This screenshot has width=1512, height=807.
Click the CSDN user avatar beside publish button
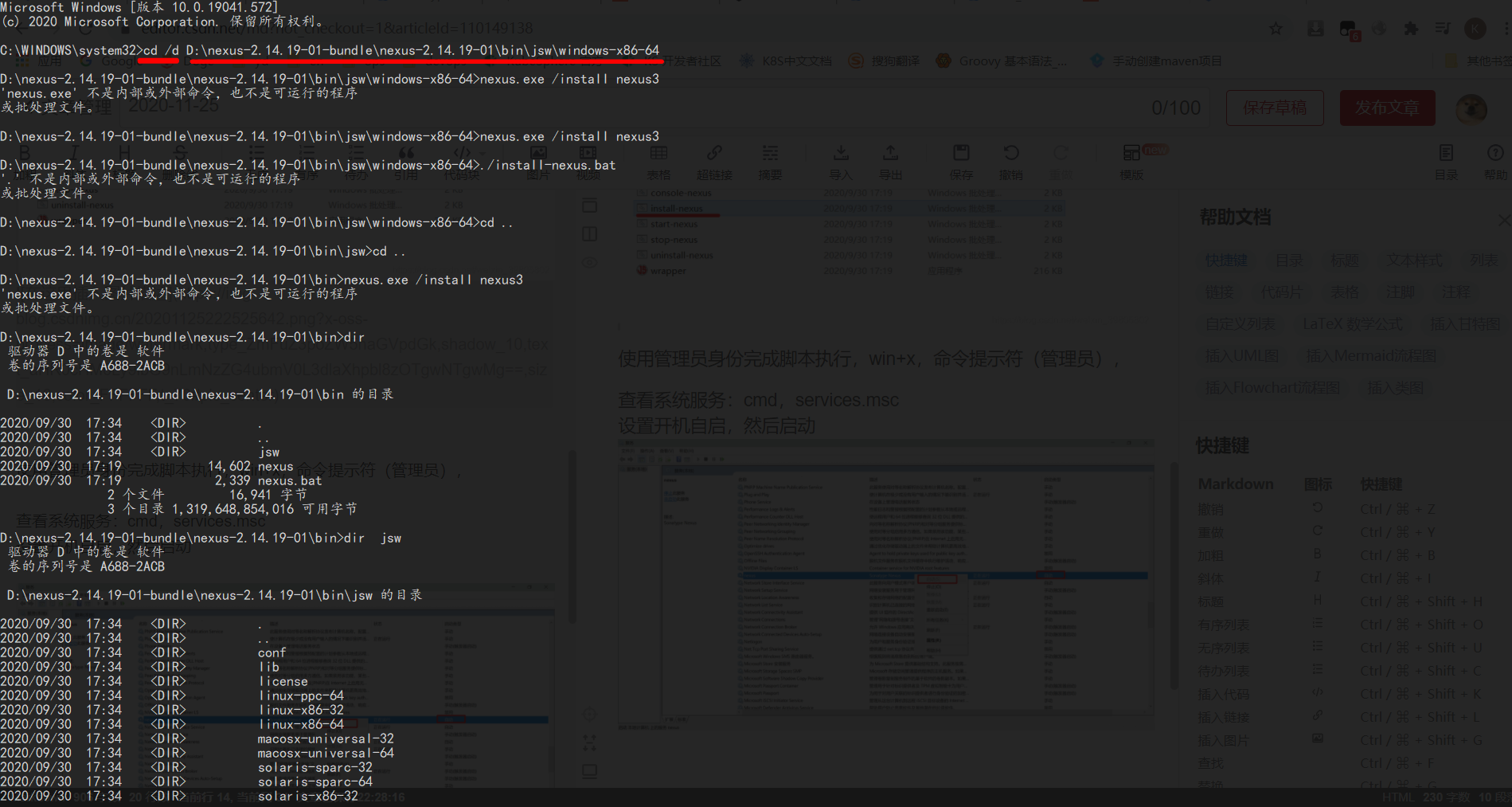[x=1471, y=108]
